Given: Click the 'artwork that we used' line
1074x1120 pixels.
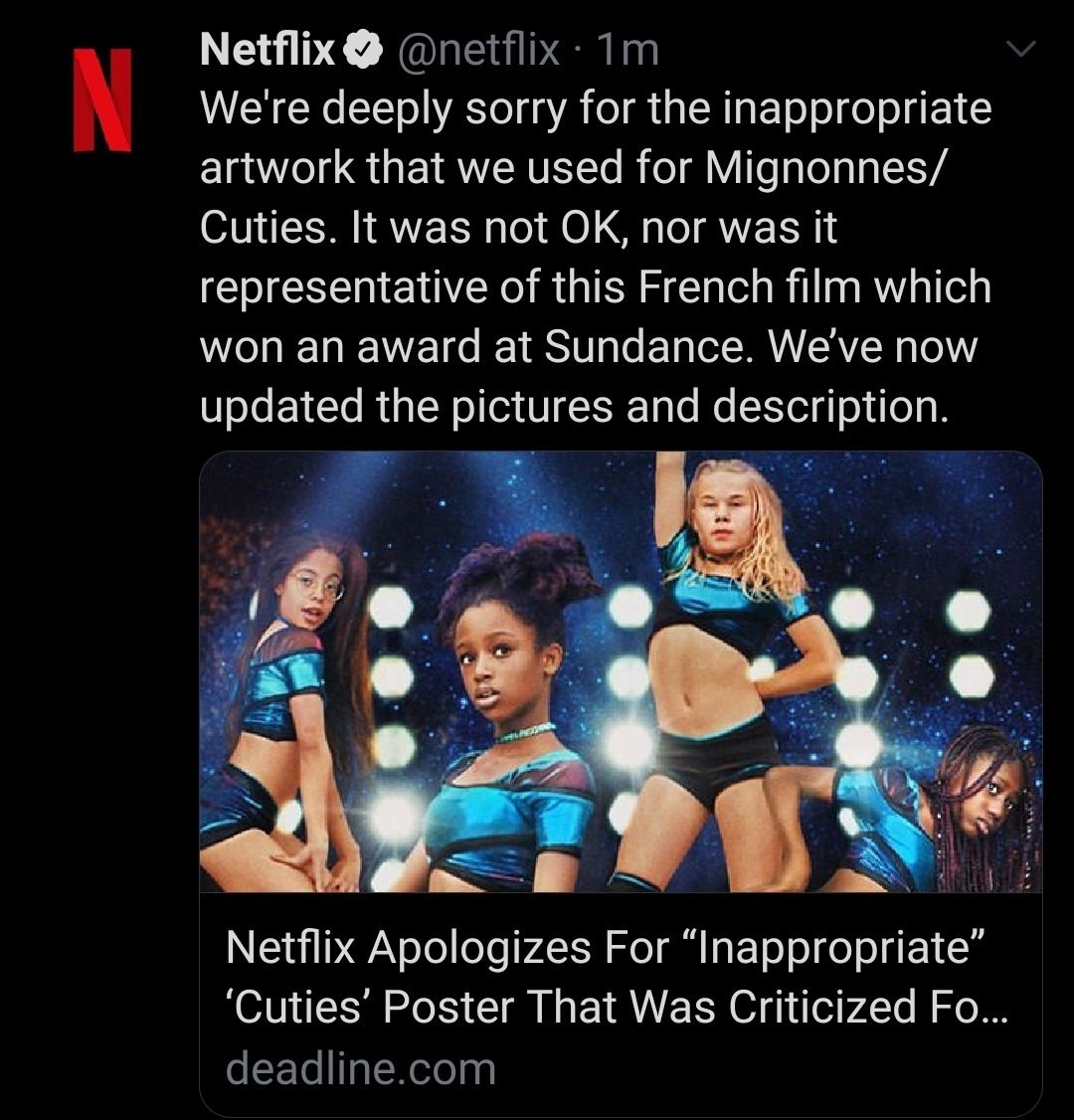Looking at the screenshot, I should (x=412, y=168).
